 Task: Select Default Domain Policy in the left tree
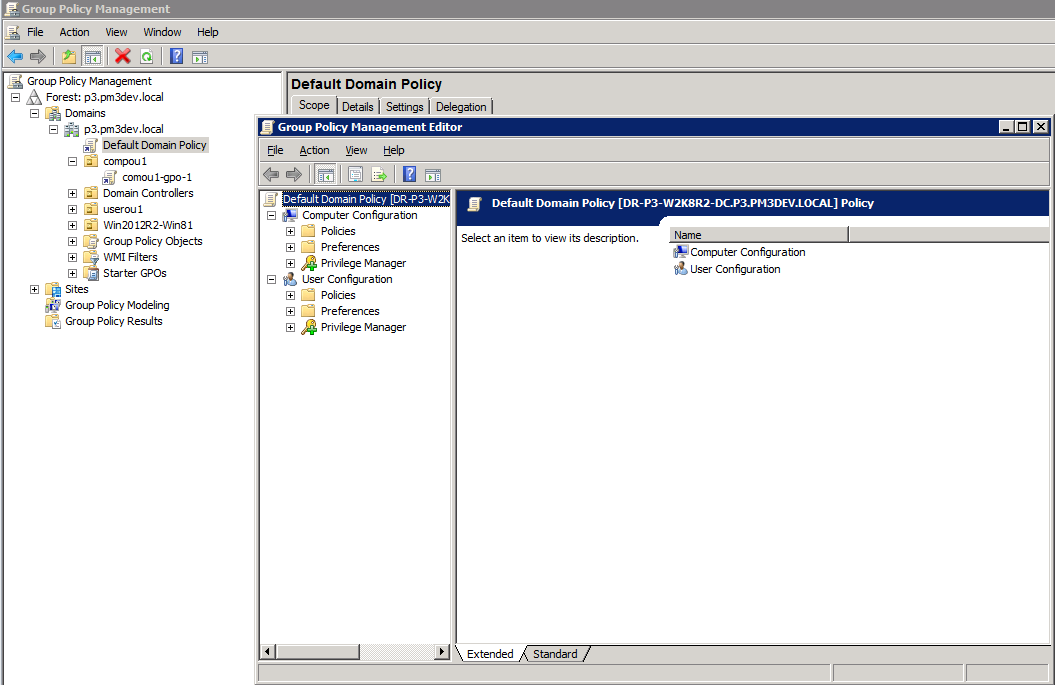154,145
